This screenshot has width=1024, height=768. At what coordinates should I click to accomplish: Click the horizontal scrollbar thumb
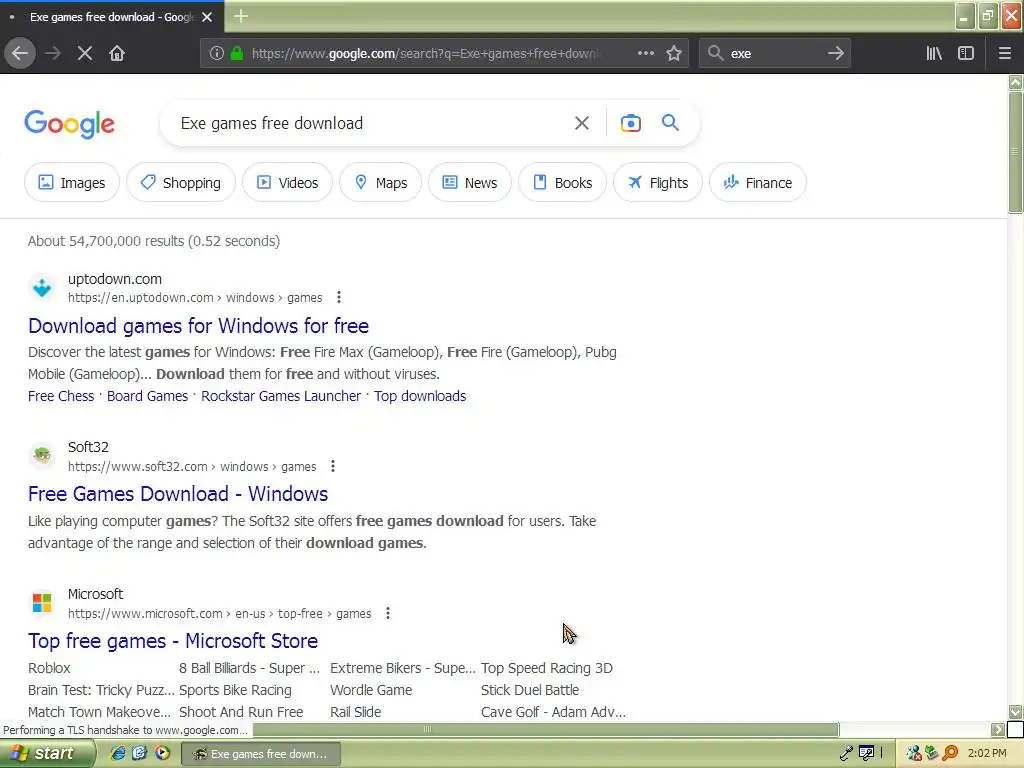tap(545, 729)
